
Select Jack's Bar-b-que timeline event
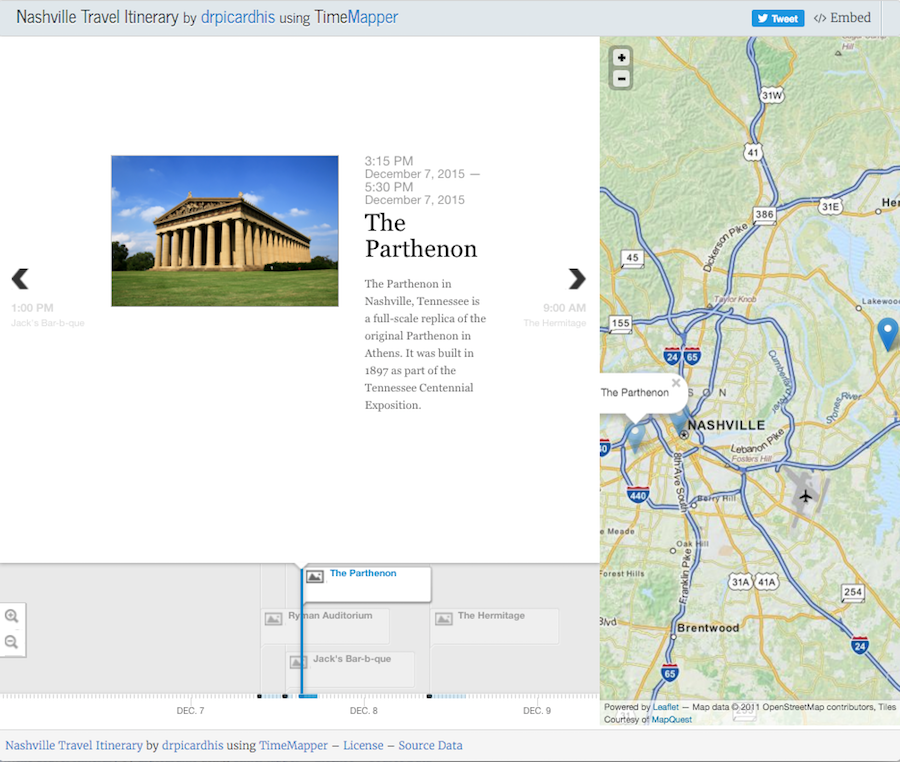[x=351, y=660]
